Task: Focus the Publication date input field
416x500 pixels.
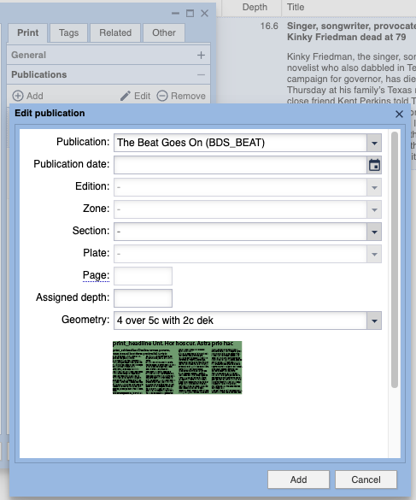Action: (240, 165)
